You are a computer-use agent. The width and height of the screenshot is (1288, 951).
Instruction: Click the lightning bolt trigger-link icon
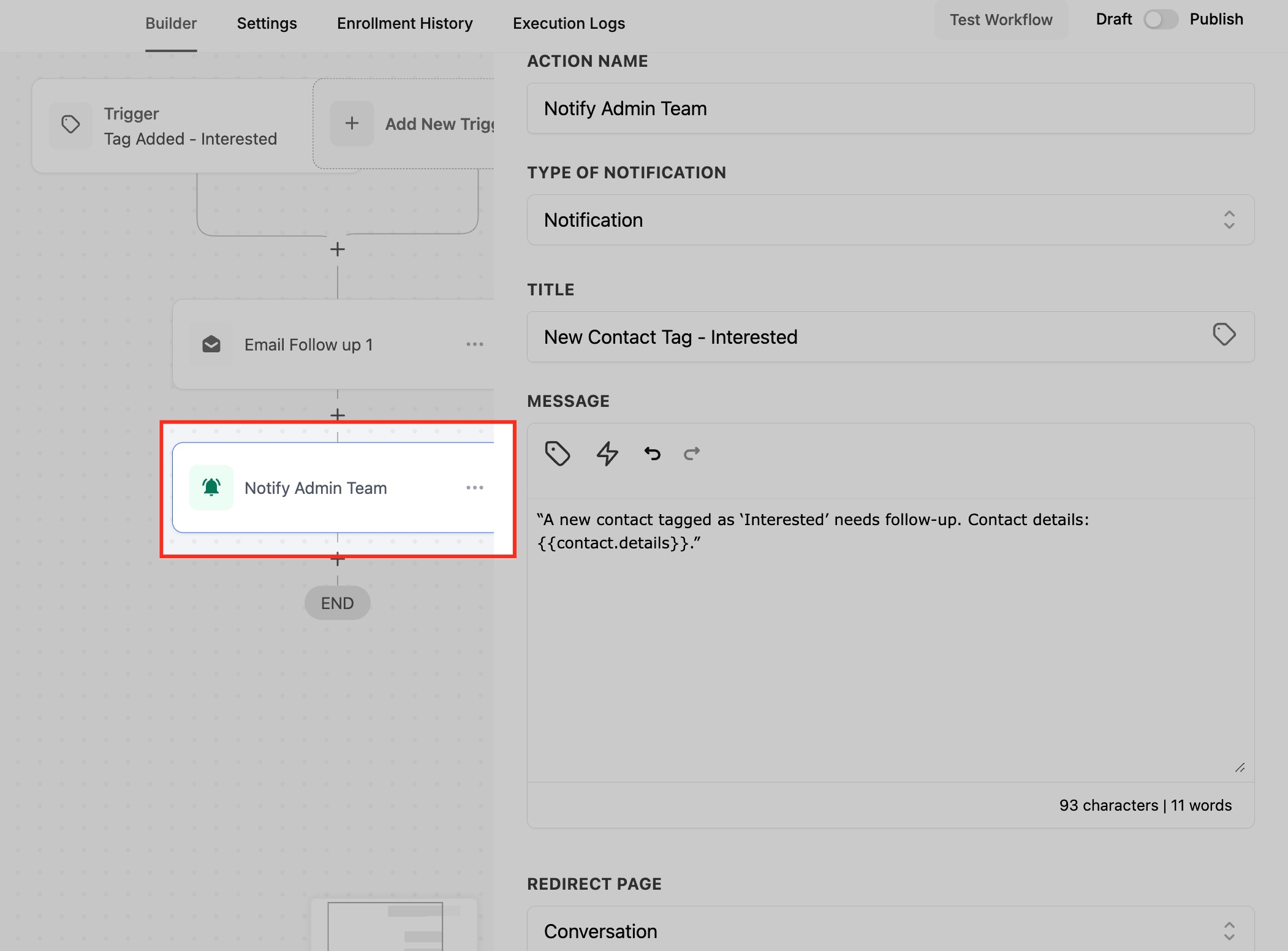tap(607, 453)
